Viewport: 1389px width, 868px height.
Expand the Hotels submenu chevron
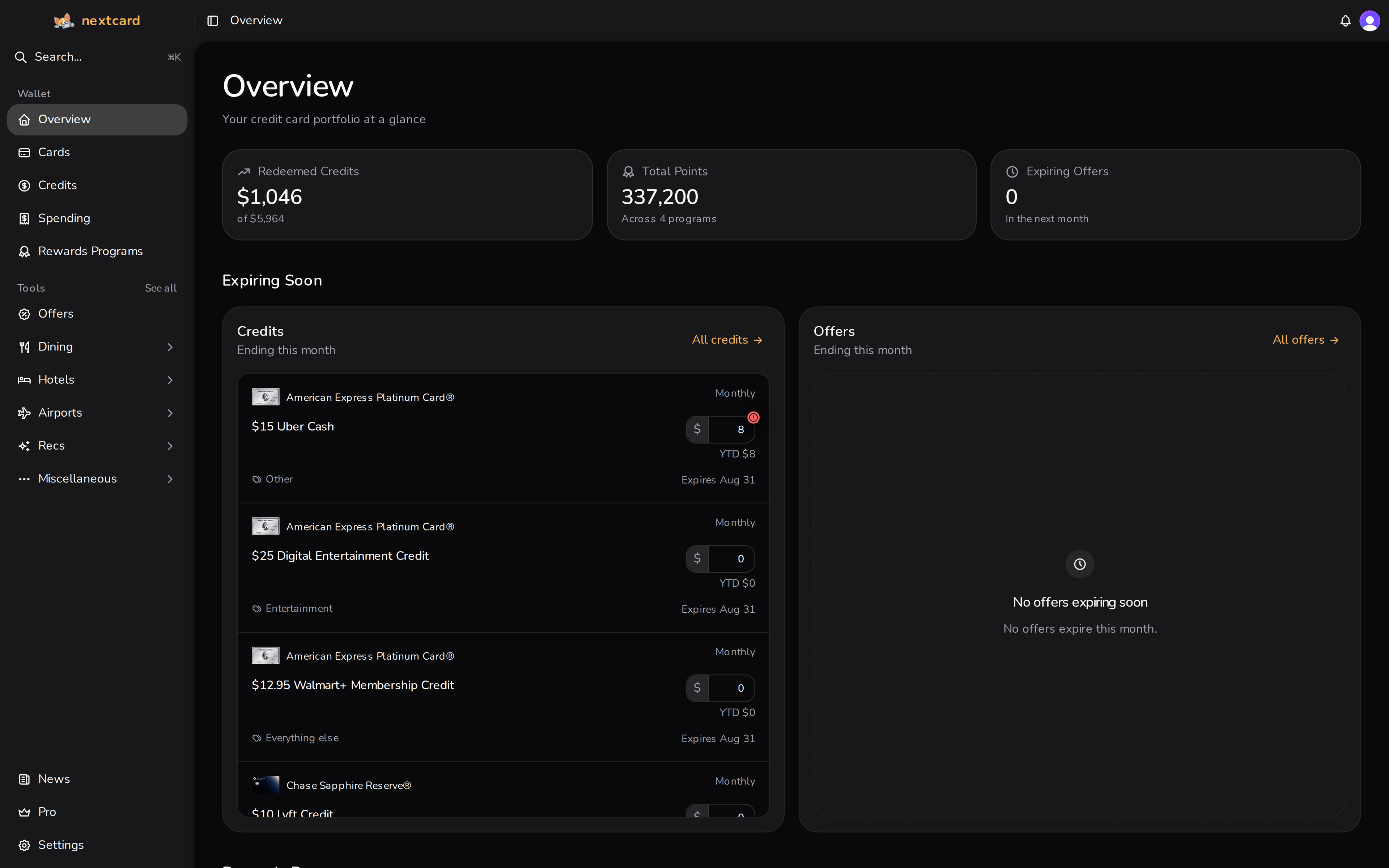(x=170, y=380)
